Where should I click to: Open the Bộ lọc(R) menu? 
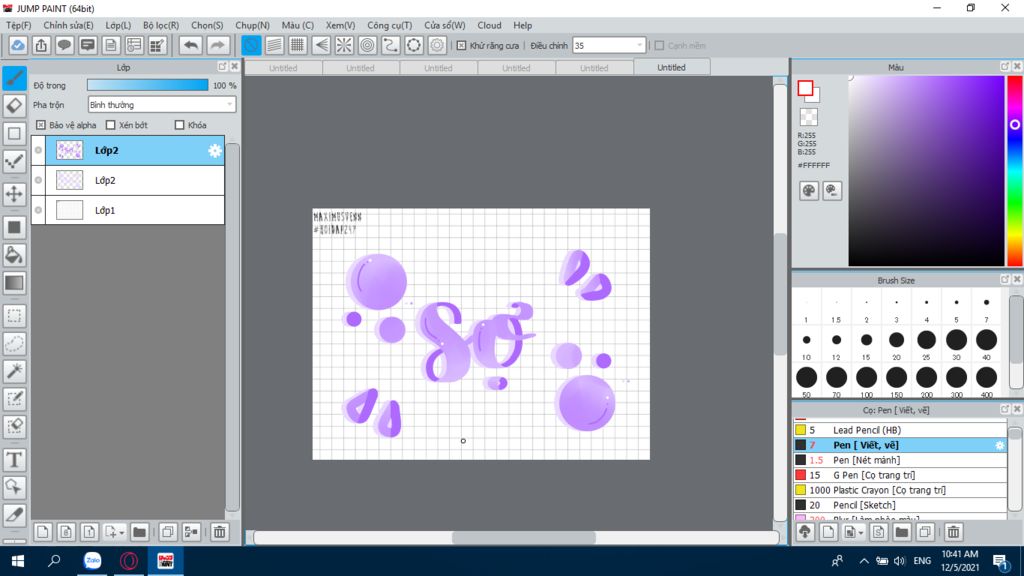point(161,25)
